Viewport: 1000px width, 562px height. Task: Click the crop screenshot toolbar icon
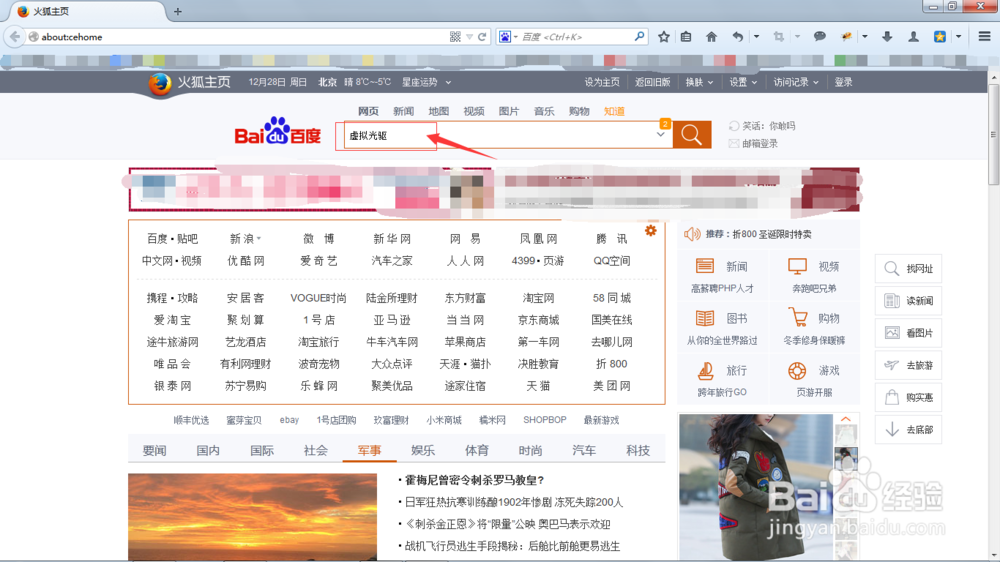click(x=779, y=37)
